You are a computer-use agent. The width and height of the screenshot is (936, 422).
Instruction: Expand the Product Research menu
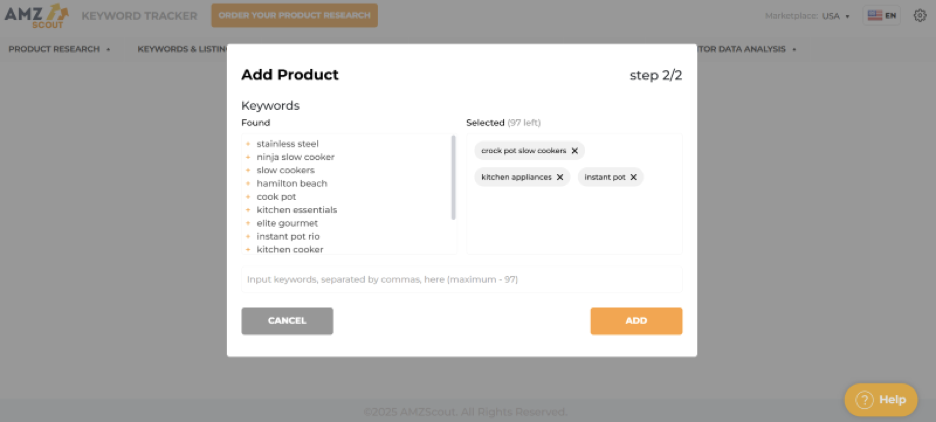pos(58,49)
